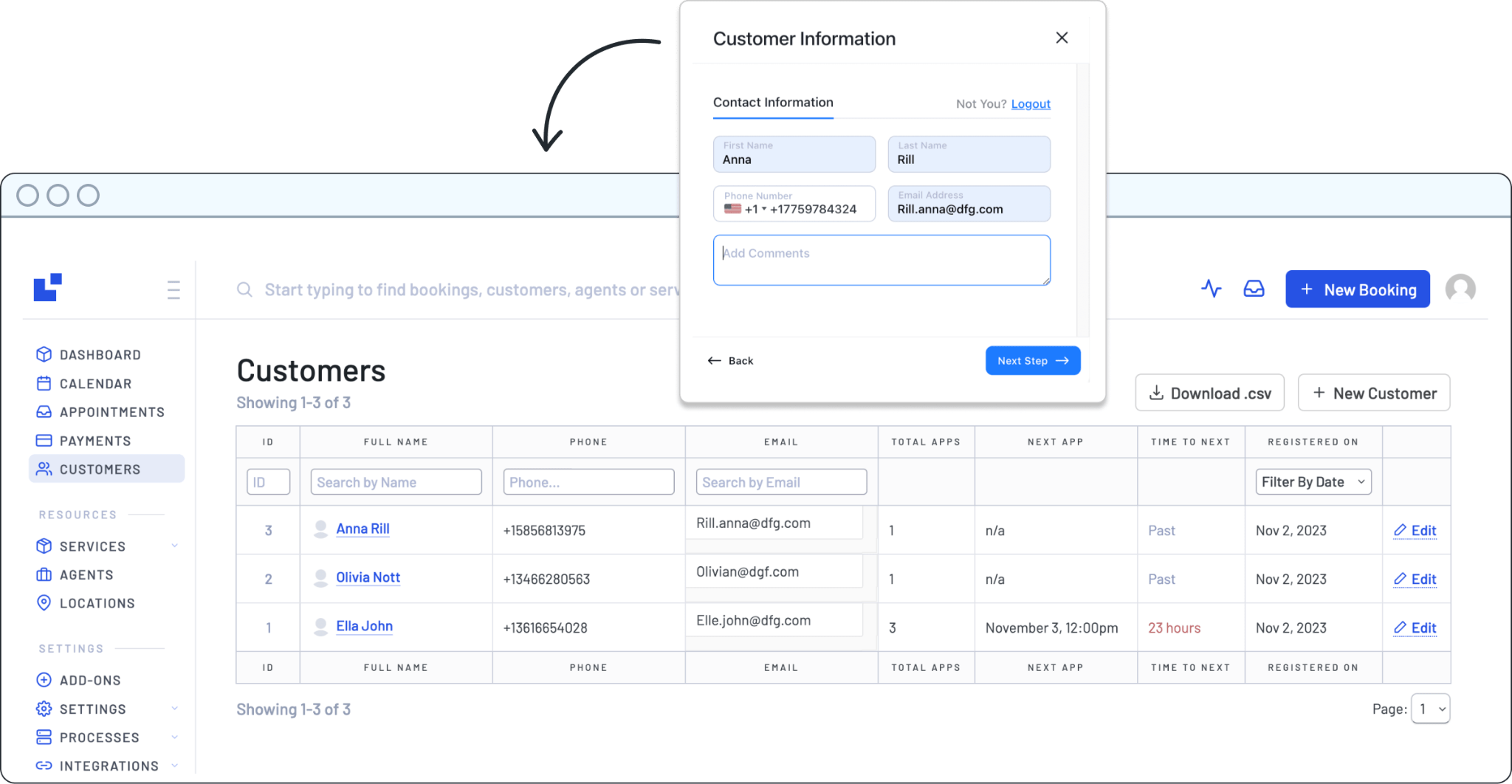
Task: Click Ella John's avatar icon
Action: pyautogui.click(x=320, y=627)
